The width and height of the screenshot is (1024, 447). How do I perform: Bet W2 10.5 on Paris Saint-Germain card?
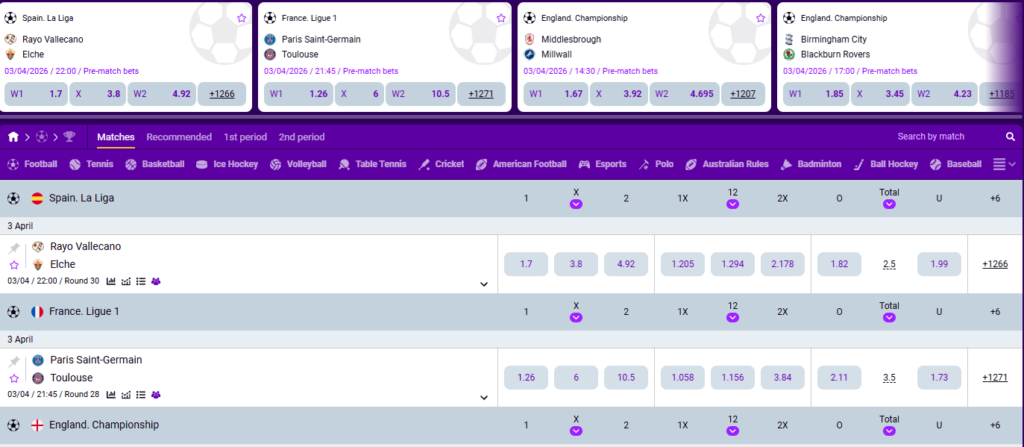(421, 94)
